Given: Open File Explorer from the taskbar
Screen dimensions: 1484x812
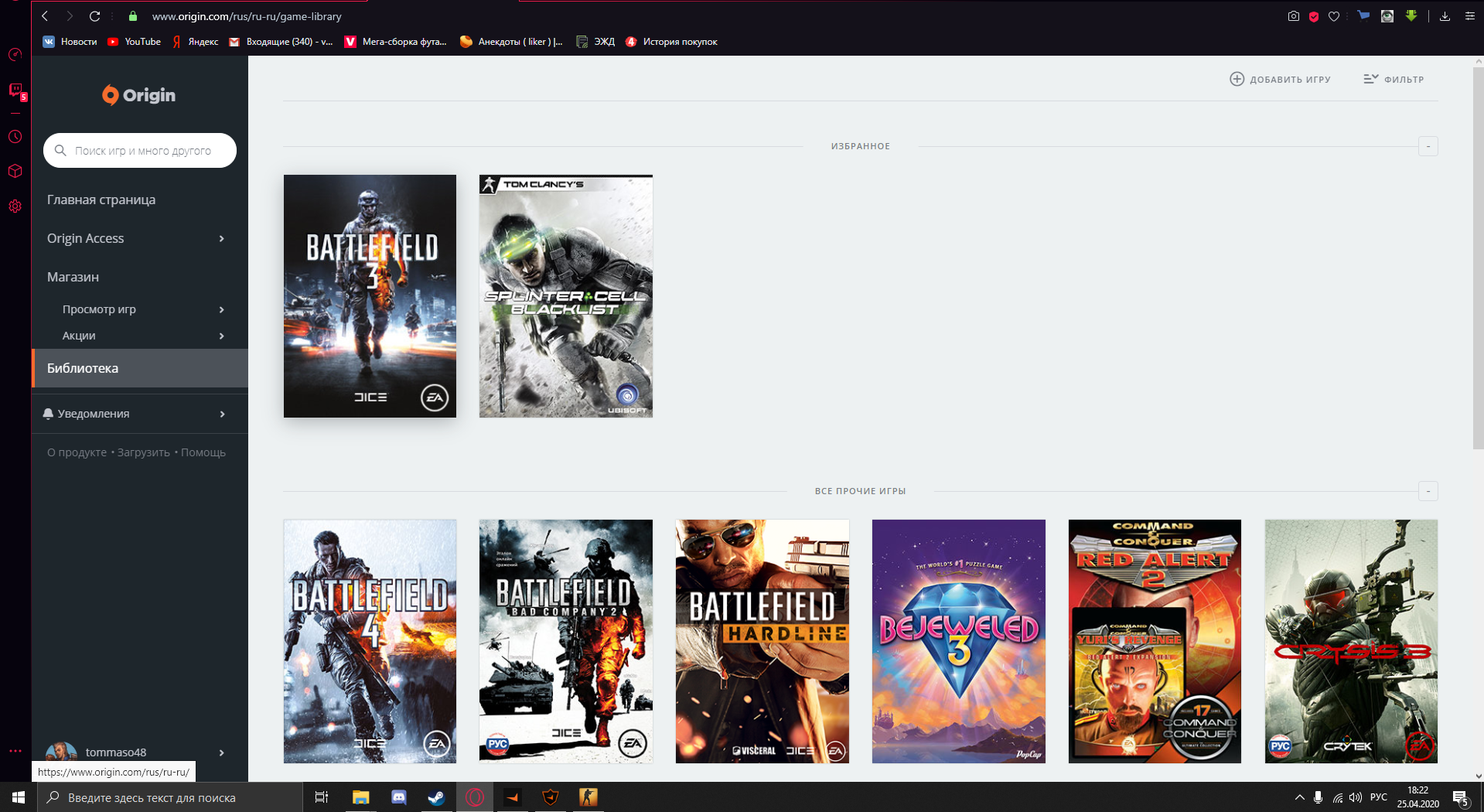Looking at the screenshot, I should click(361, 797).
